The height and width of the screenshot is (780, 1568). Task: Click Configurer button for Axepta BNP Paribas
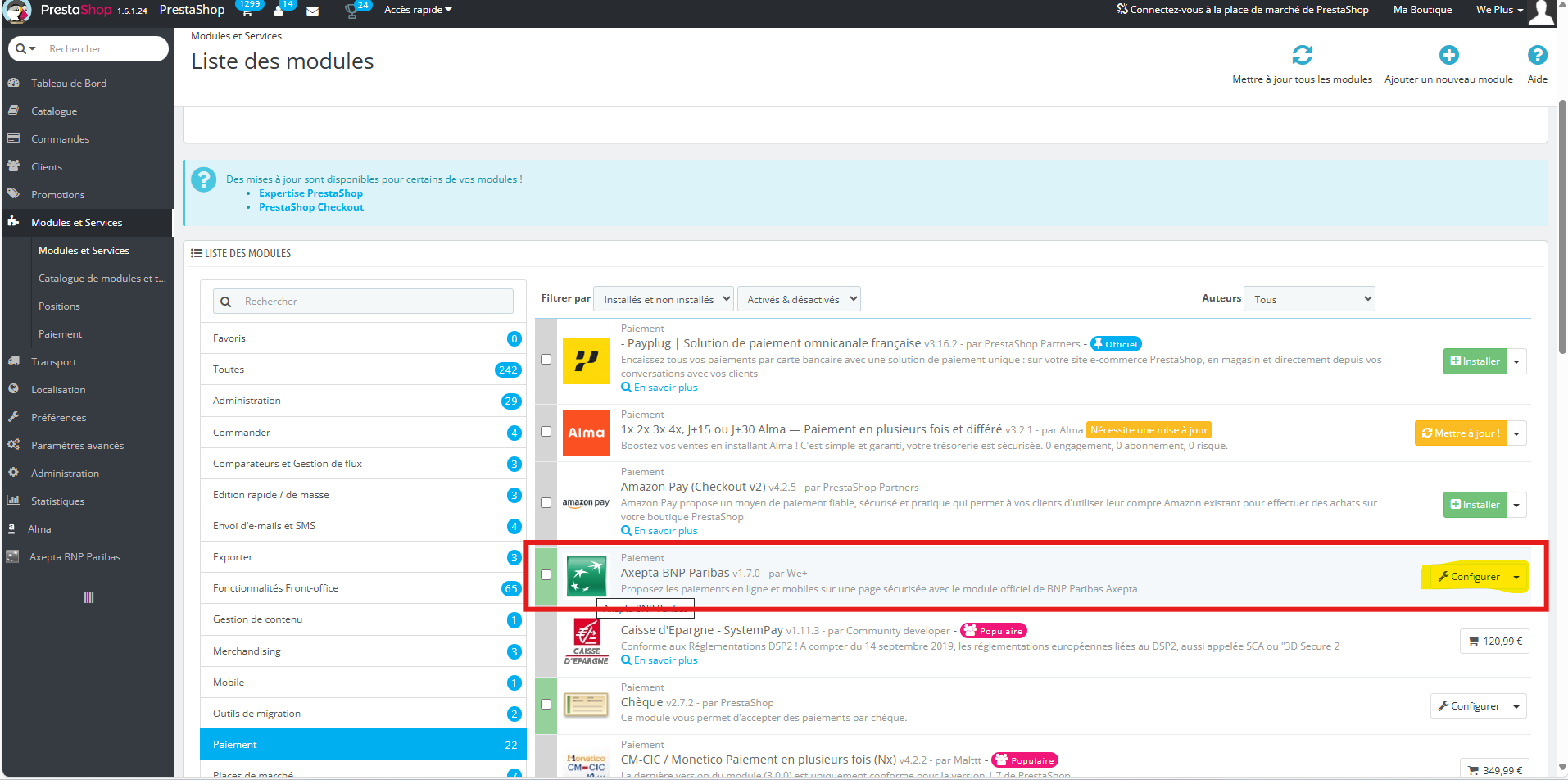click(1469, 577)
